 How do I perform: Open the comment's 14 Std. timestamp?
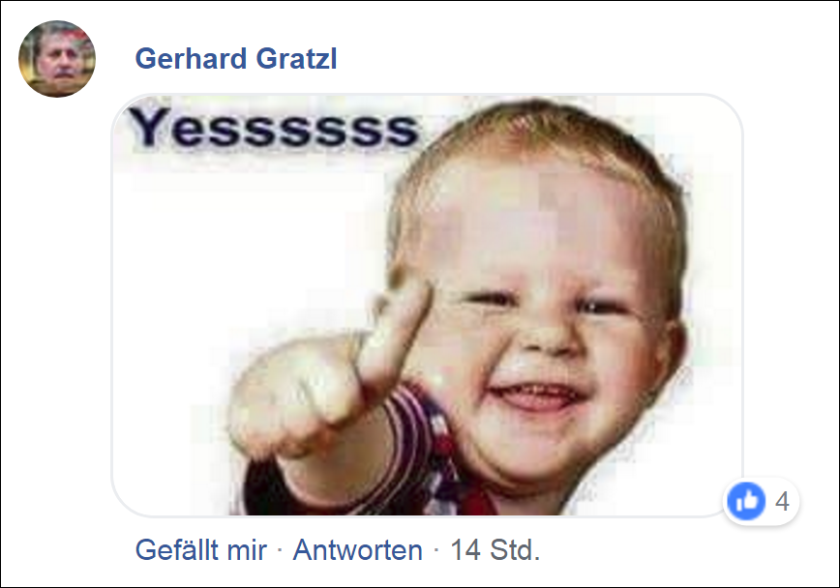[x=495, y=550]
